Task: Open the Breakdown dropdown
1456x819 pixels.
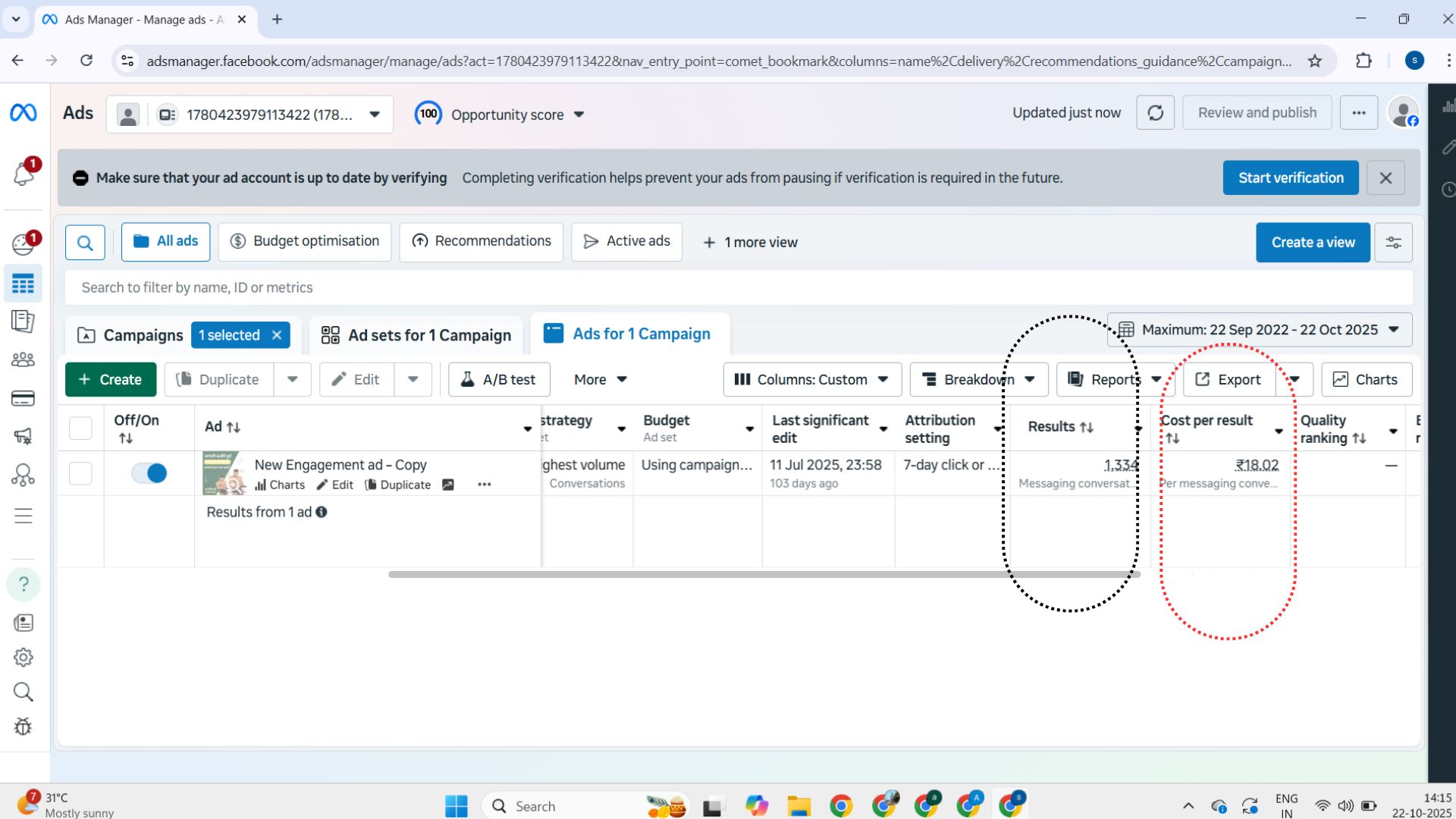Action: pyautogui.click(x=978, y=379)
